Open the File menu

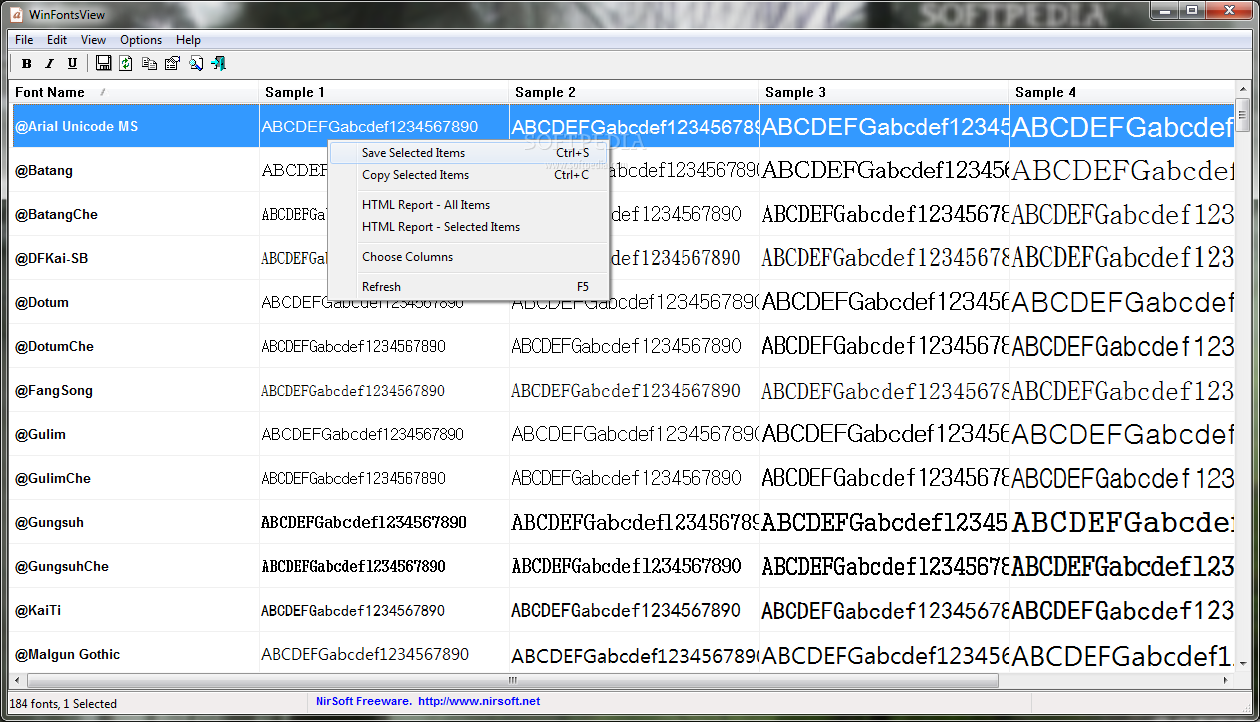pyautogui.click(x=24, y=40)
